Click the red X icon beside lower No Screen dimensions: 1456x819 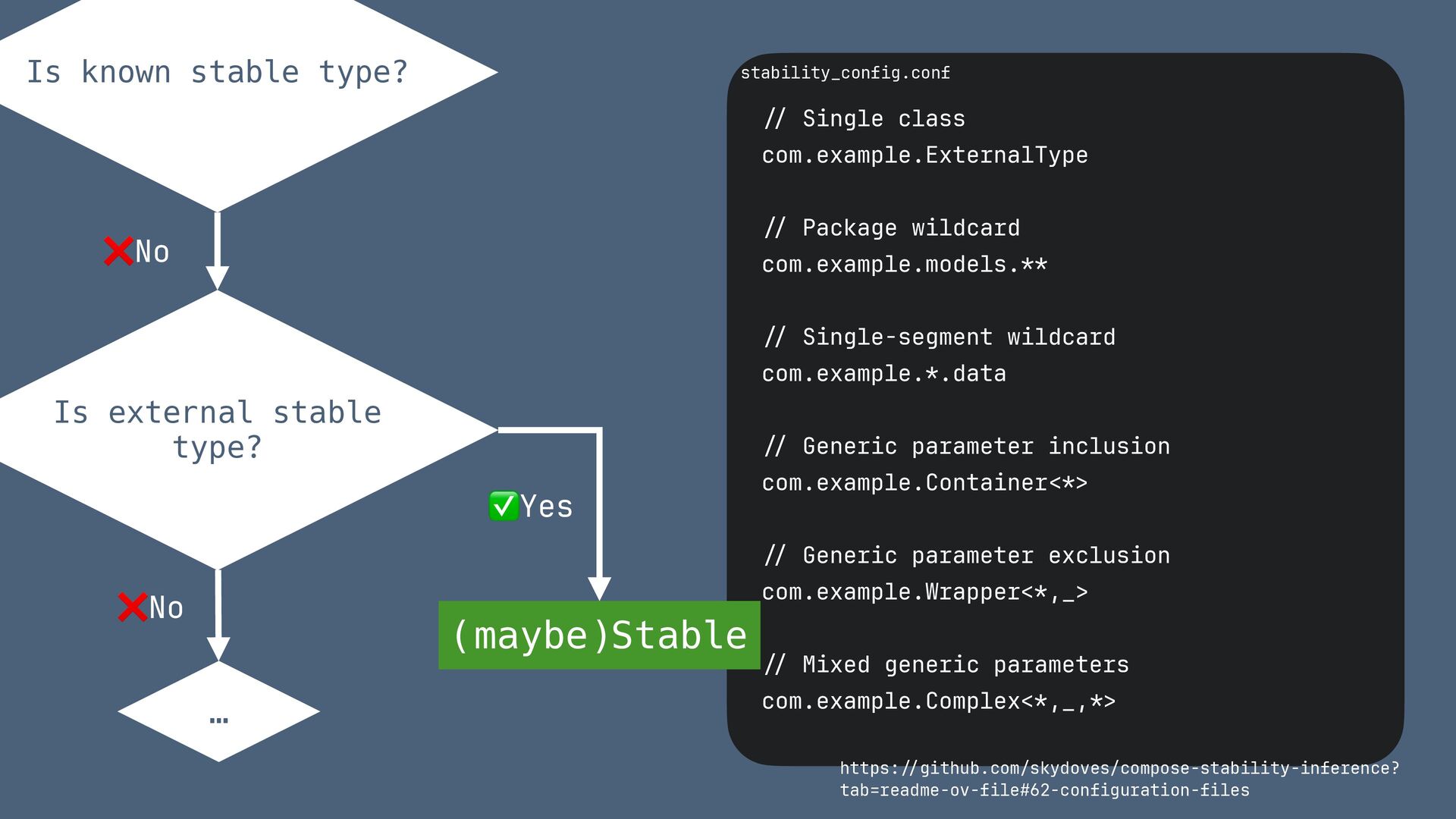point(133,607)
